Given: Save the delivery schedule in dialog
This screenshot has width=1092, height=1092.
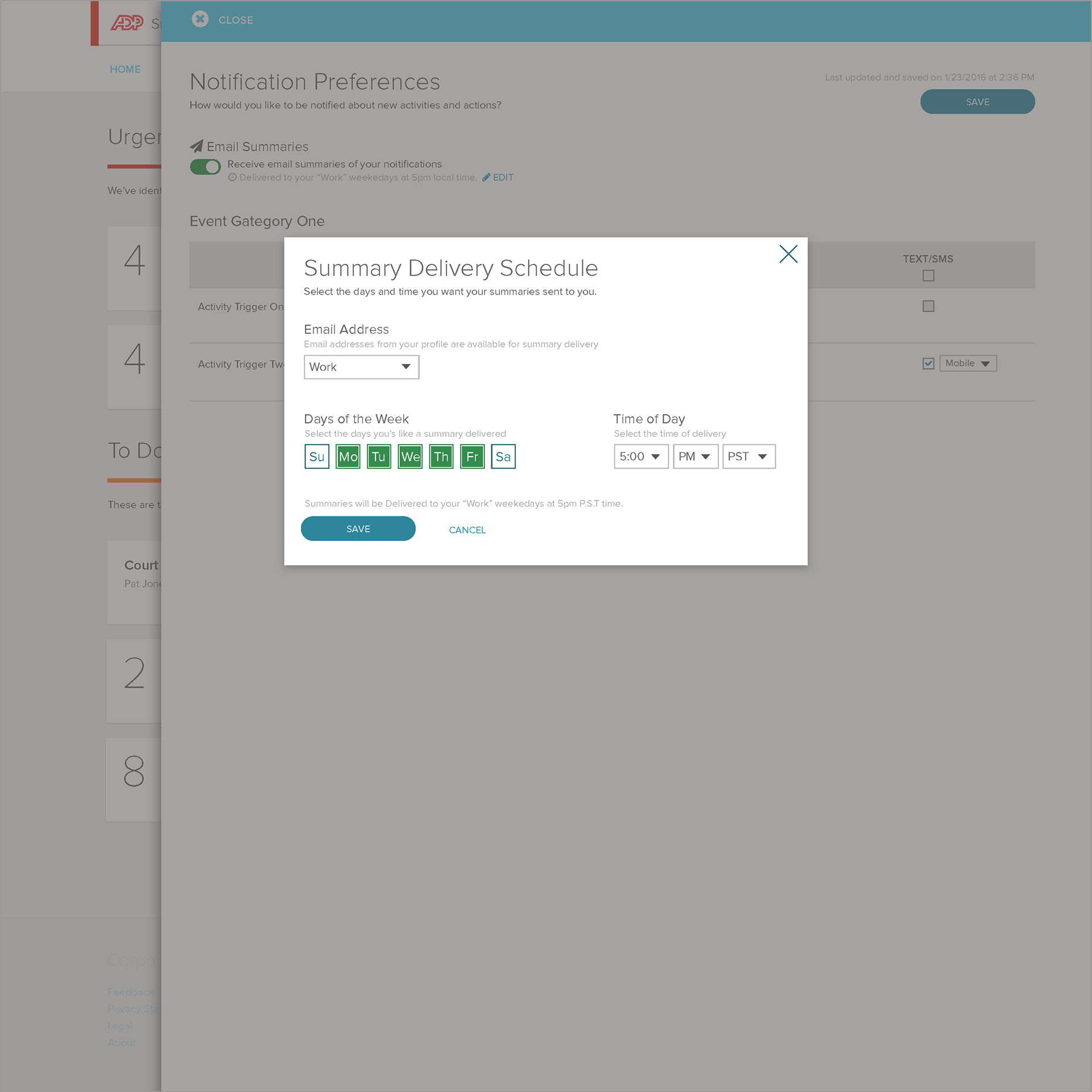Looking at the screenshot, I should click(358, 529).
